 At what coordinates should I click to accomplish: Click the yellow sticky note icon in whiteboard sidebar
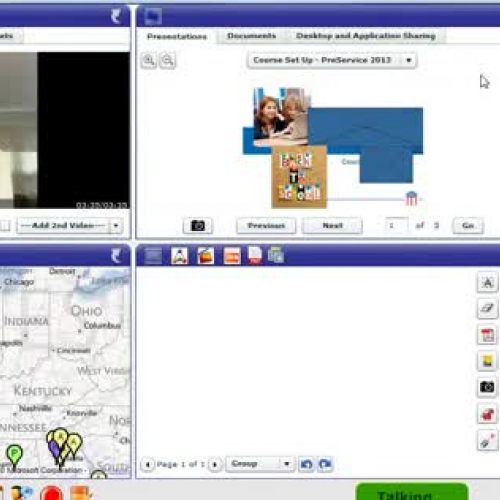[x=488, y=361]
